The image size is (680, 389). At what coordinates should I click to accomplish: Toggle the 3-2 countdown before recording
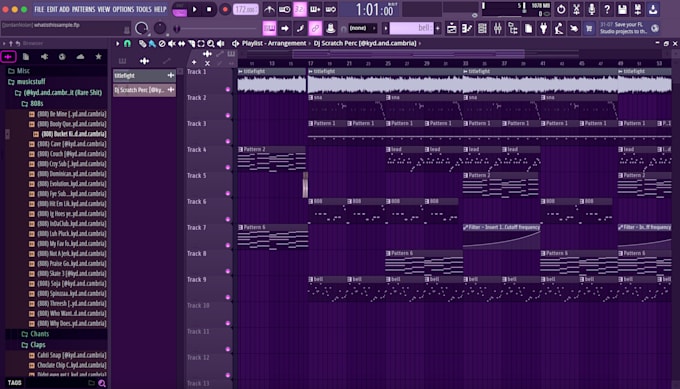[x=300, y=9]
